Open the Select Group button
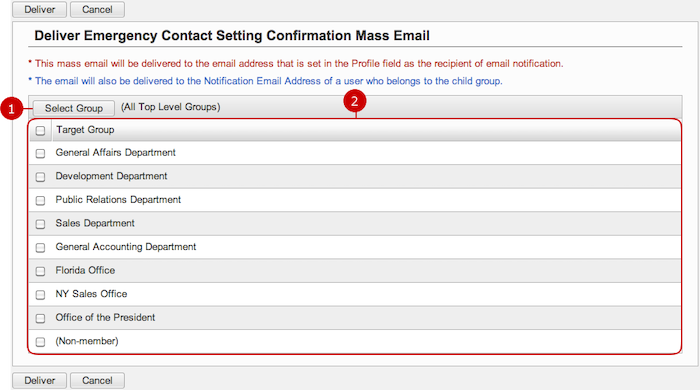Screen dimensions: 700x390 pos(74,108)
